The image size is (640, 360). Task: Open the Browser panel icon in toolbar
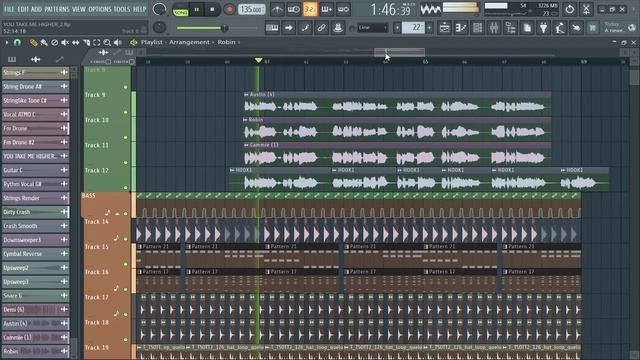coord(511,28)
